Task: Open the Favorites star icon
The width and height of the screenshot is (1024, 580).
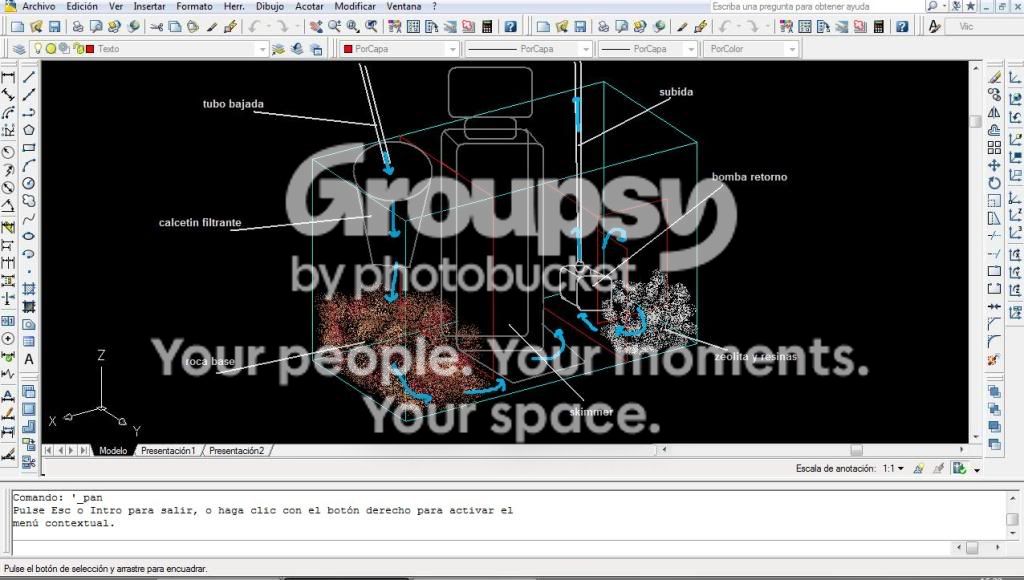Action: [x=970, y=6]
